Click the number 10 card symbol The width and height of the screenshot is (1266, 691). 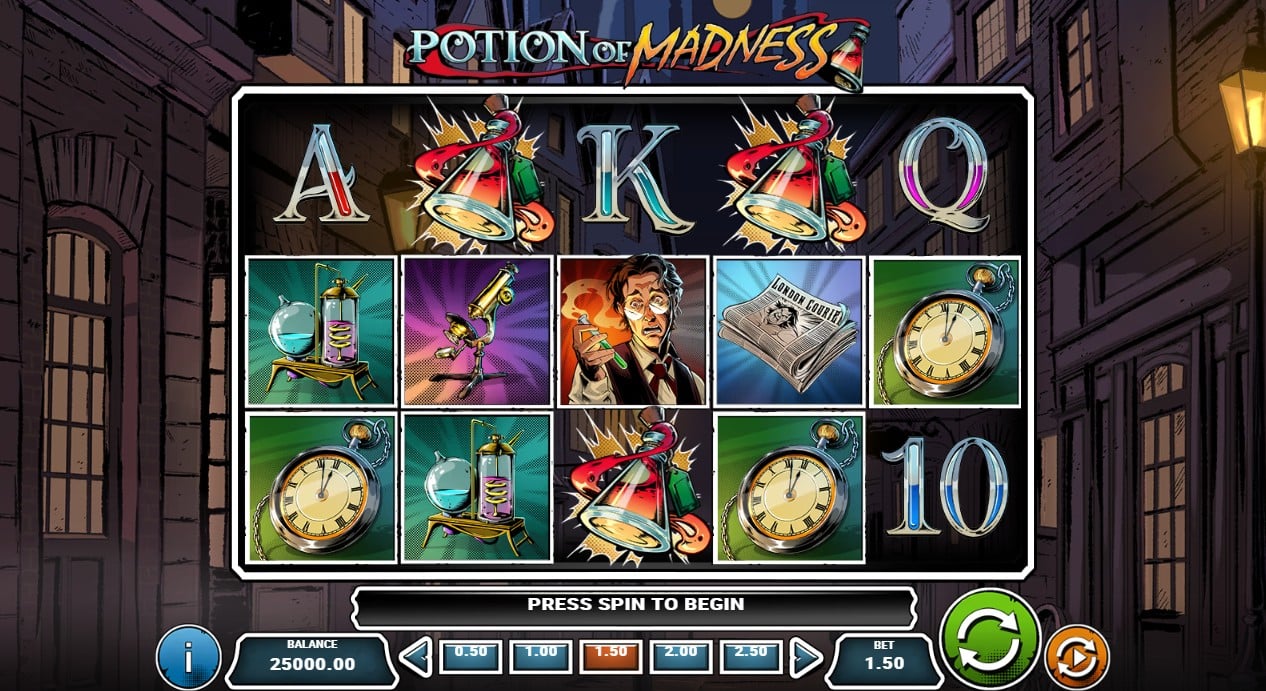pyautogui.click(x=945, y=487)
